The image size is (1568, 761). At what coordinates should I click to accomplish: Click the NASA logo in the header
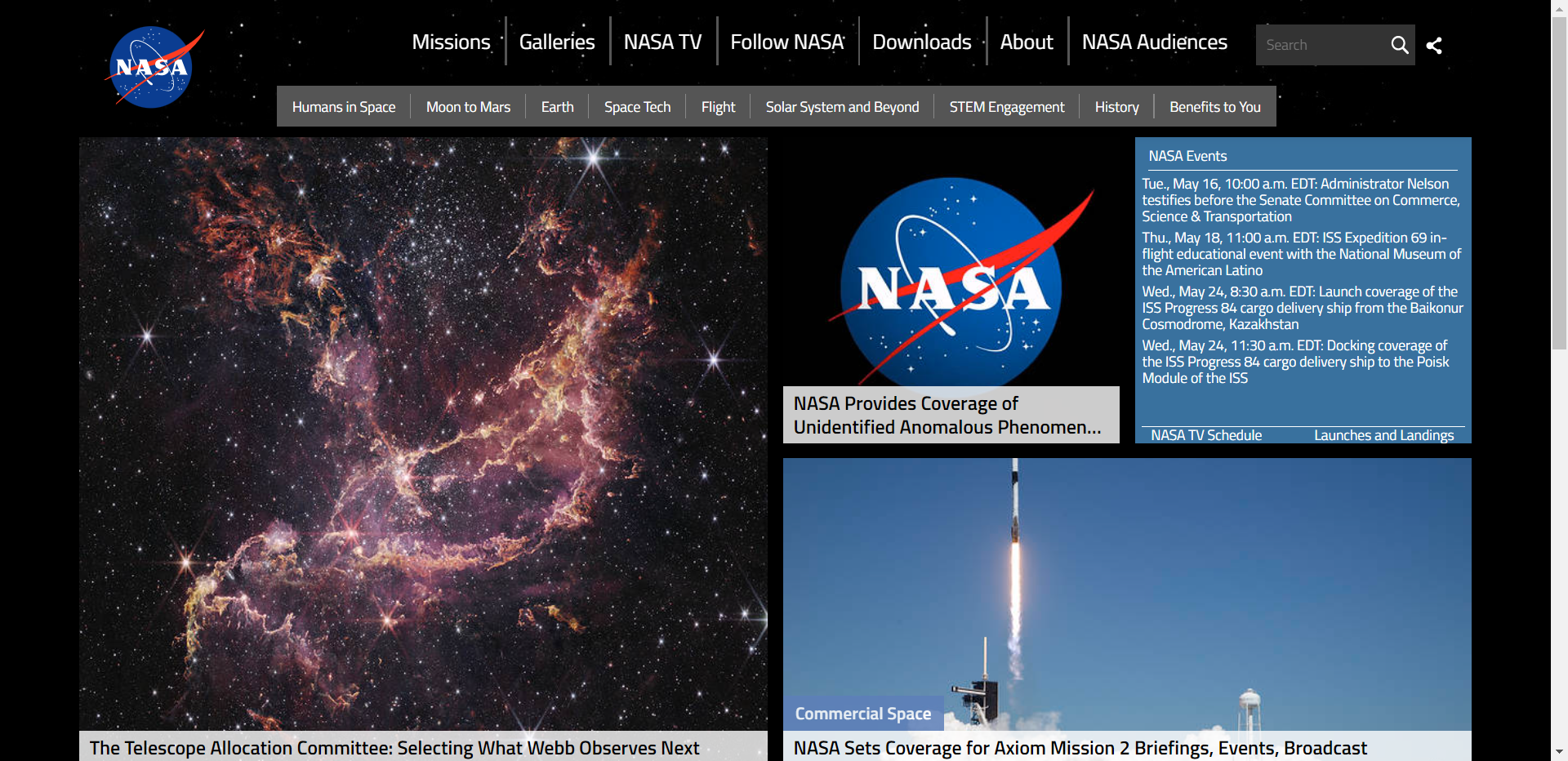click(x=152, y=67)
